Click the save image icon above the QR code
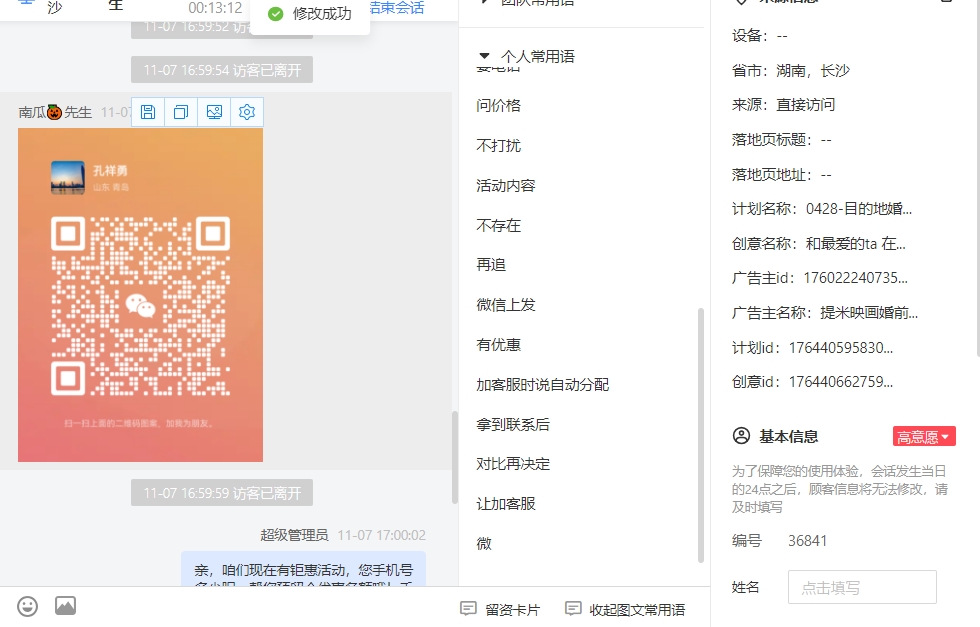The width and height of the screenshot is (980, 627). point(148,112)
